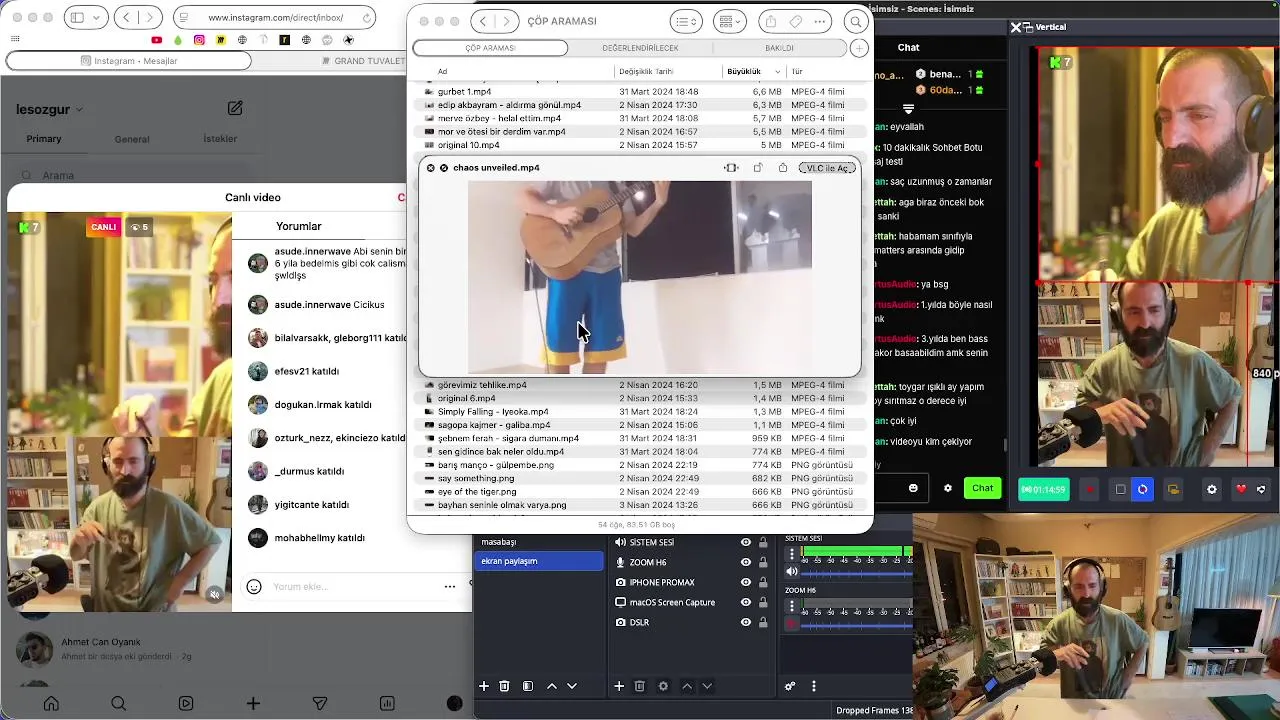Go forward in Finder window
Screen dimensions: 1280x720
(x=507, y=21)
